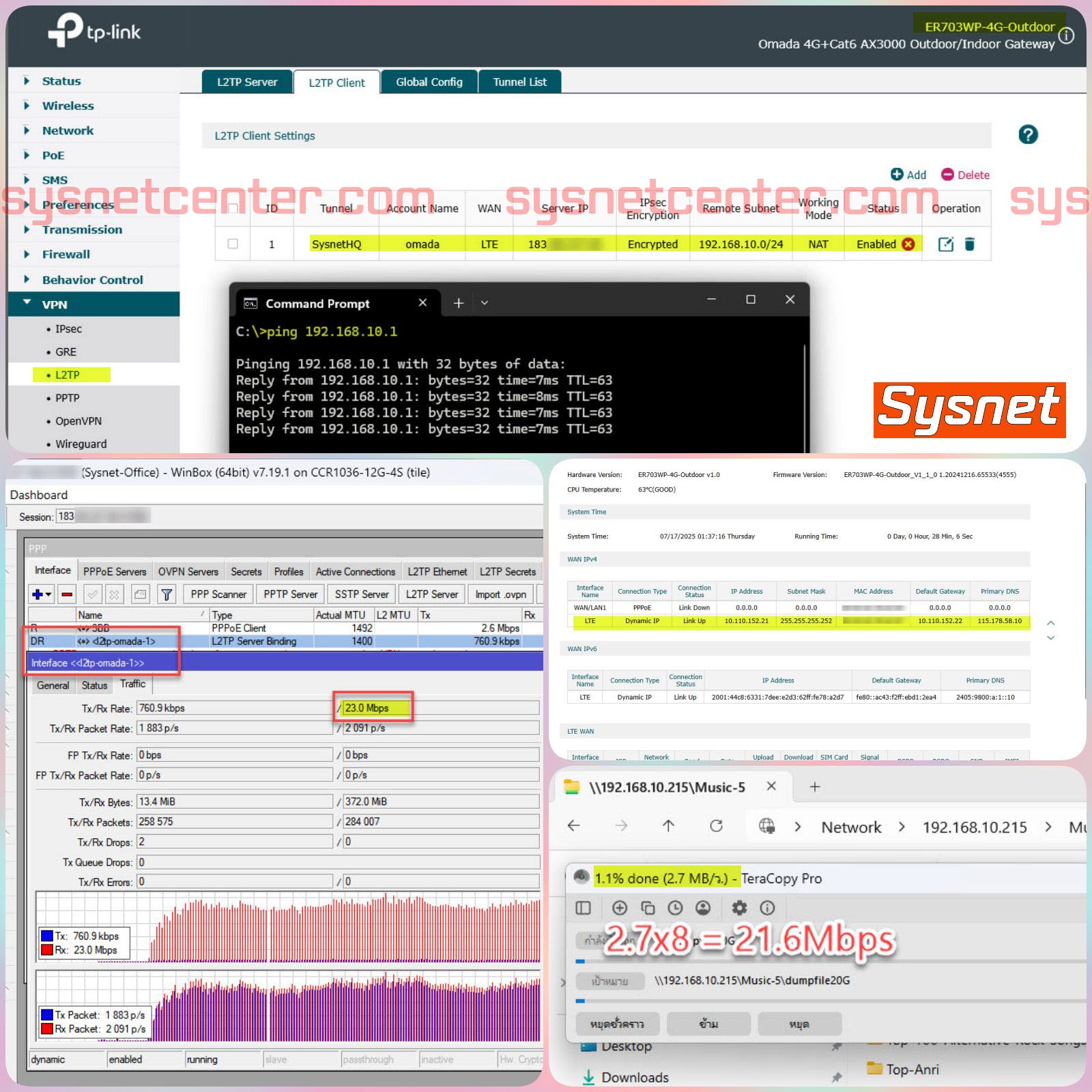
Task: Click the network globe icon in Explorer address bar
Action: coord(767,826)
